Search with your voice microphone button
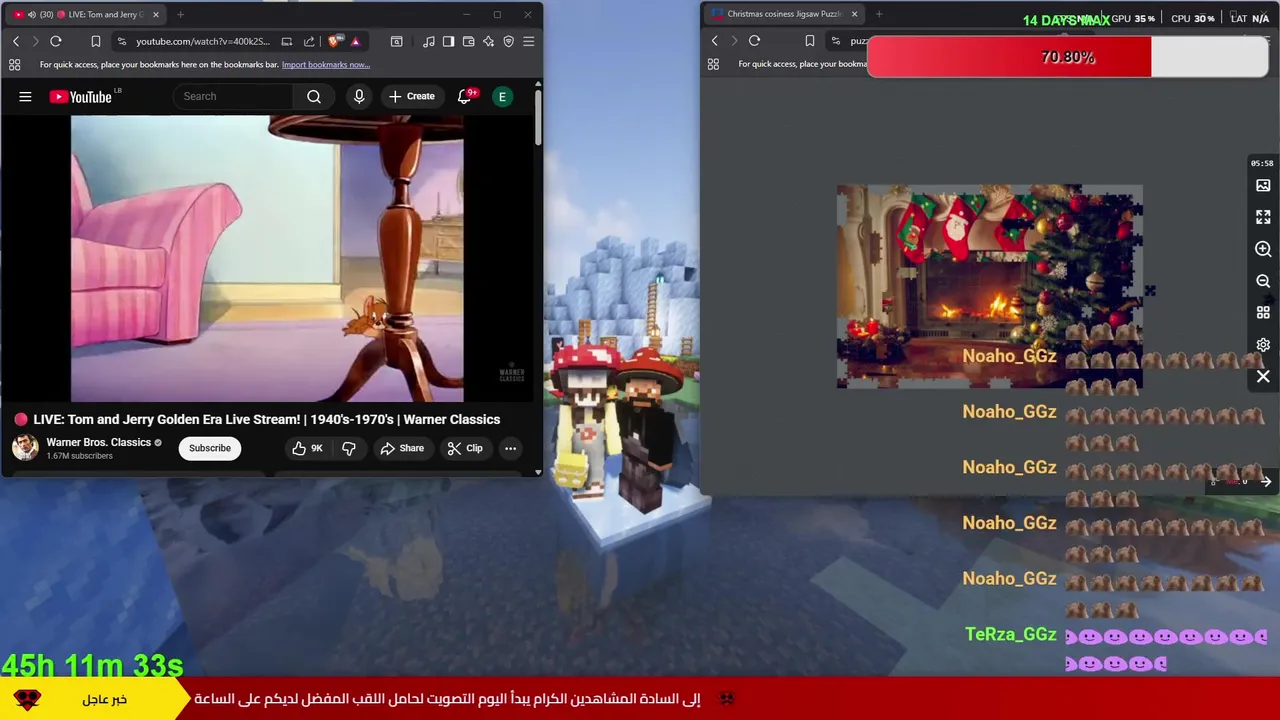The width and height of the screenshot is (1280, 720). 359,96
